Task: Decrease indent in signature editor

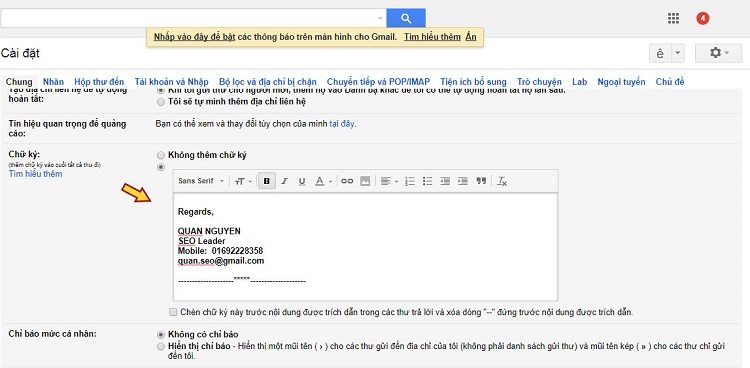Action: [x=445, y=181]
